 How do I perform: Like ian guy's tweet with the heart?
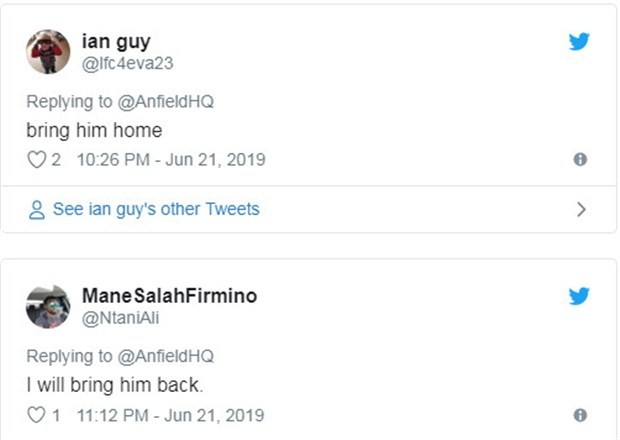[x=36, y=160]
